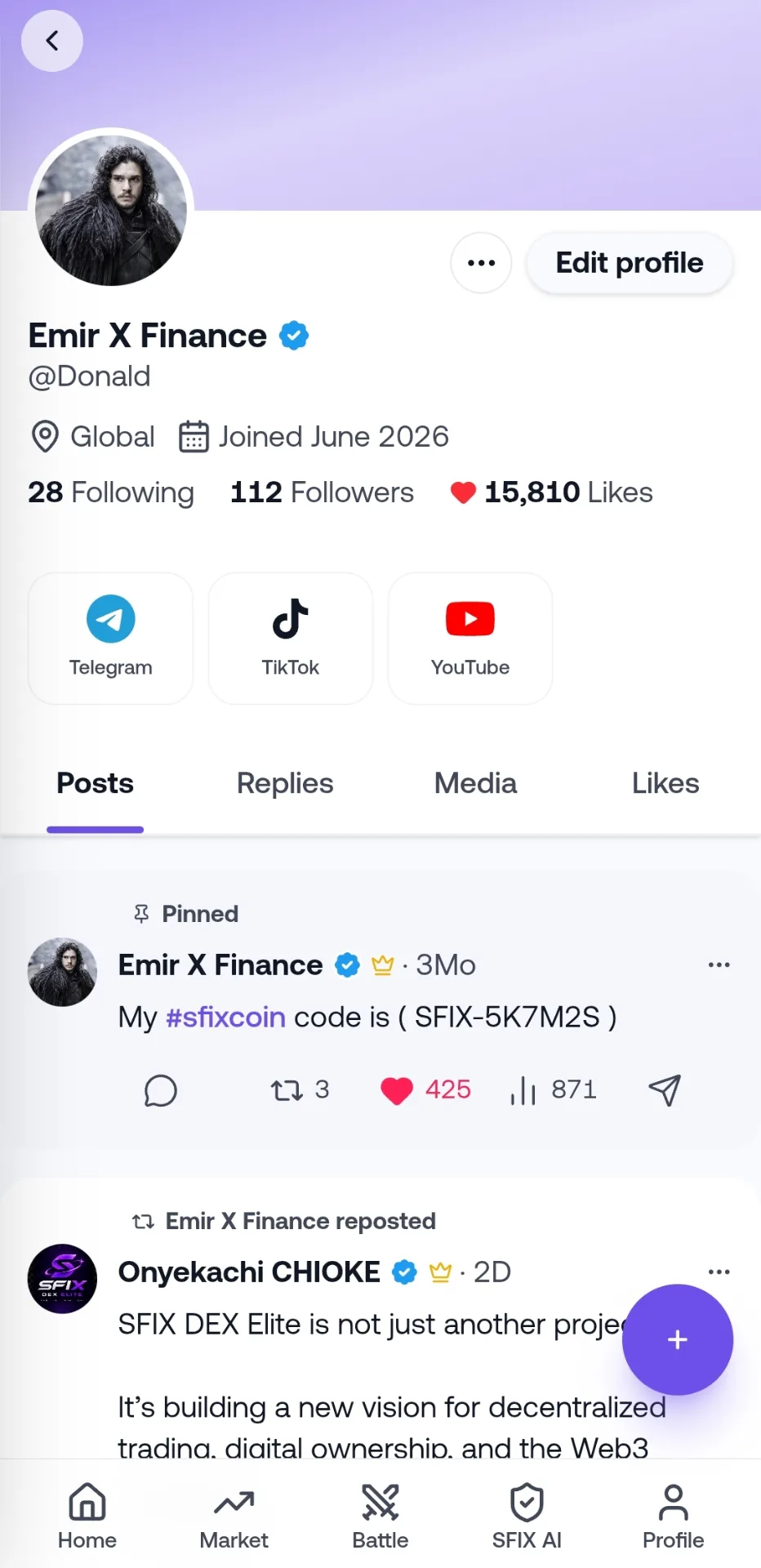Unlike the pinned post heart

click(x=397, y=1090)
